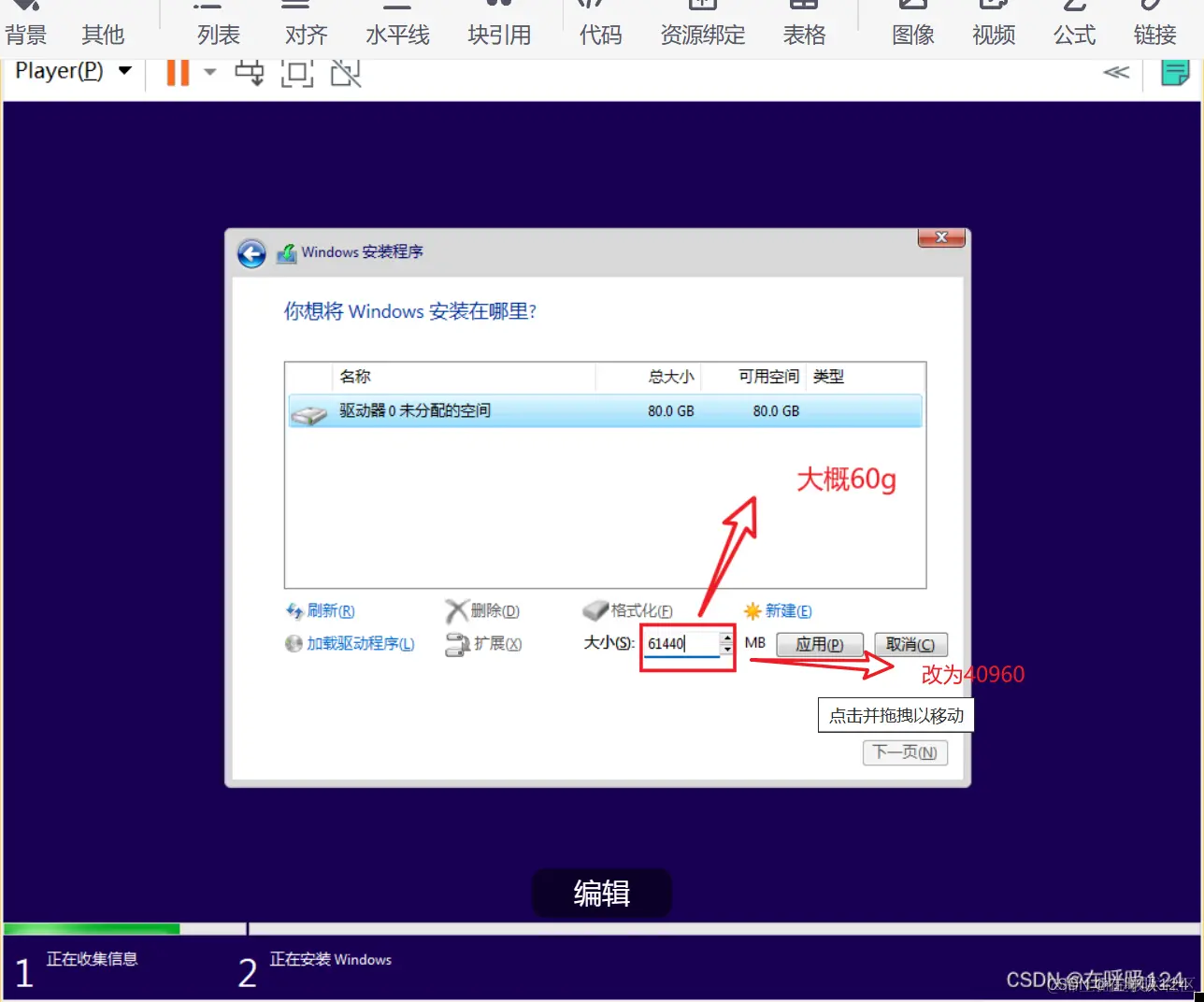Click the 新建(E) new partition link
The image size is (1204, 1002).
[x=778, y=611]
